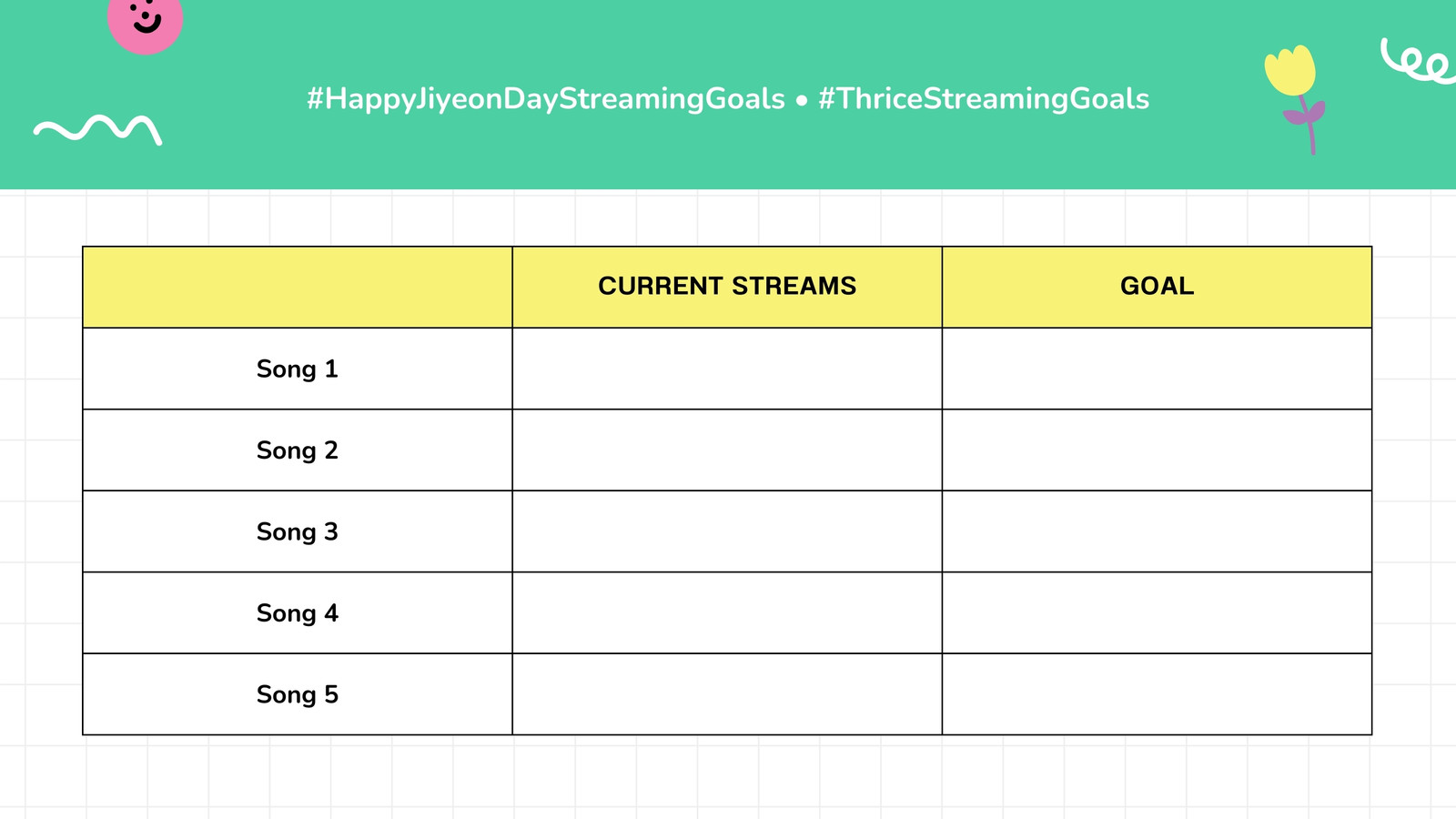Click Song 3 current streams cell

tap(727, 531)
